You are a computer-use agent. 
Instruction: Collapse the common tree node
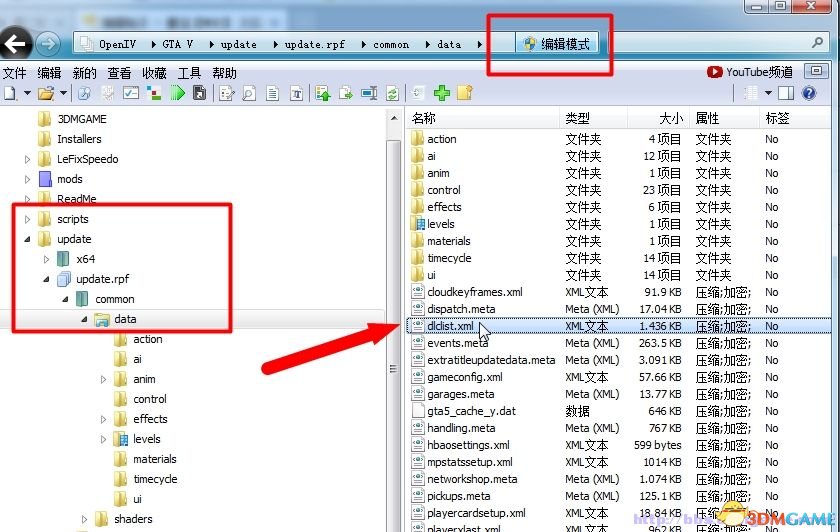65,299
